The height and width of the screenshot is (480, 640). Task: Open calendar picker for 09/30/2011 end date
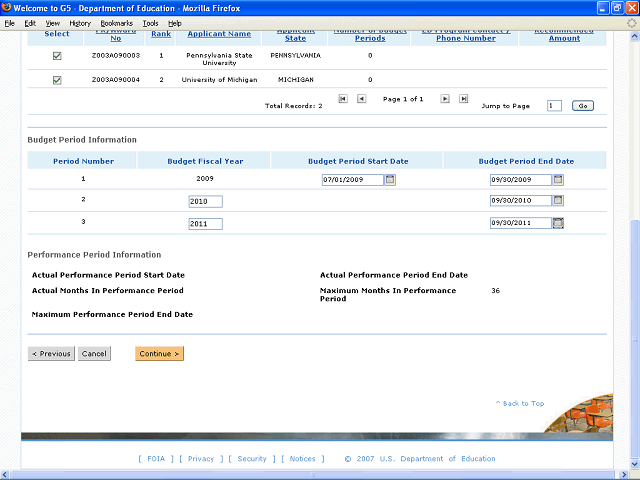click(559, 223)
